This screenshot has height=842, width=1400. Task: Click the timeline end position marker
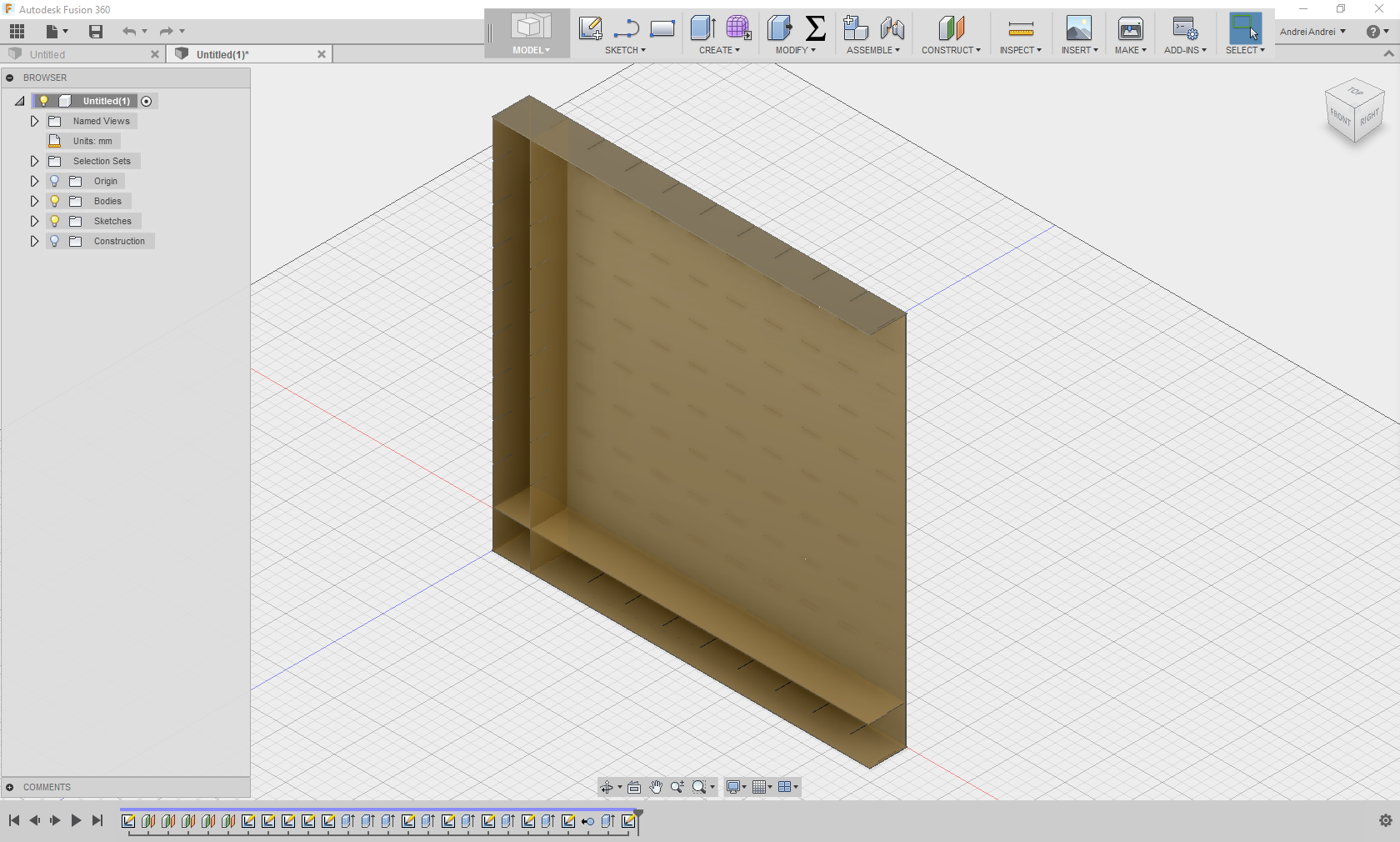(638, 814)
